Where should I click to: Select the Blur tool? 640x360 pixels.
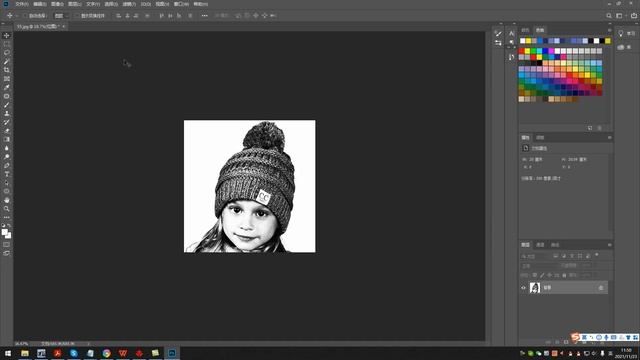pos(7,148)
